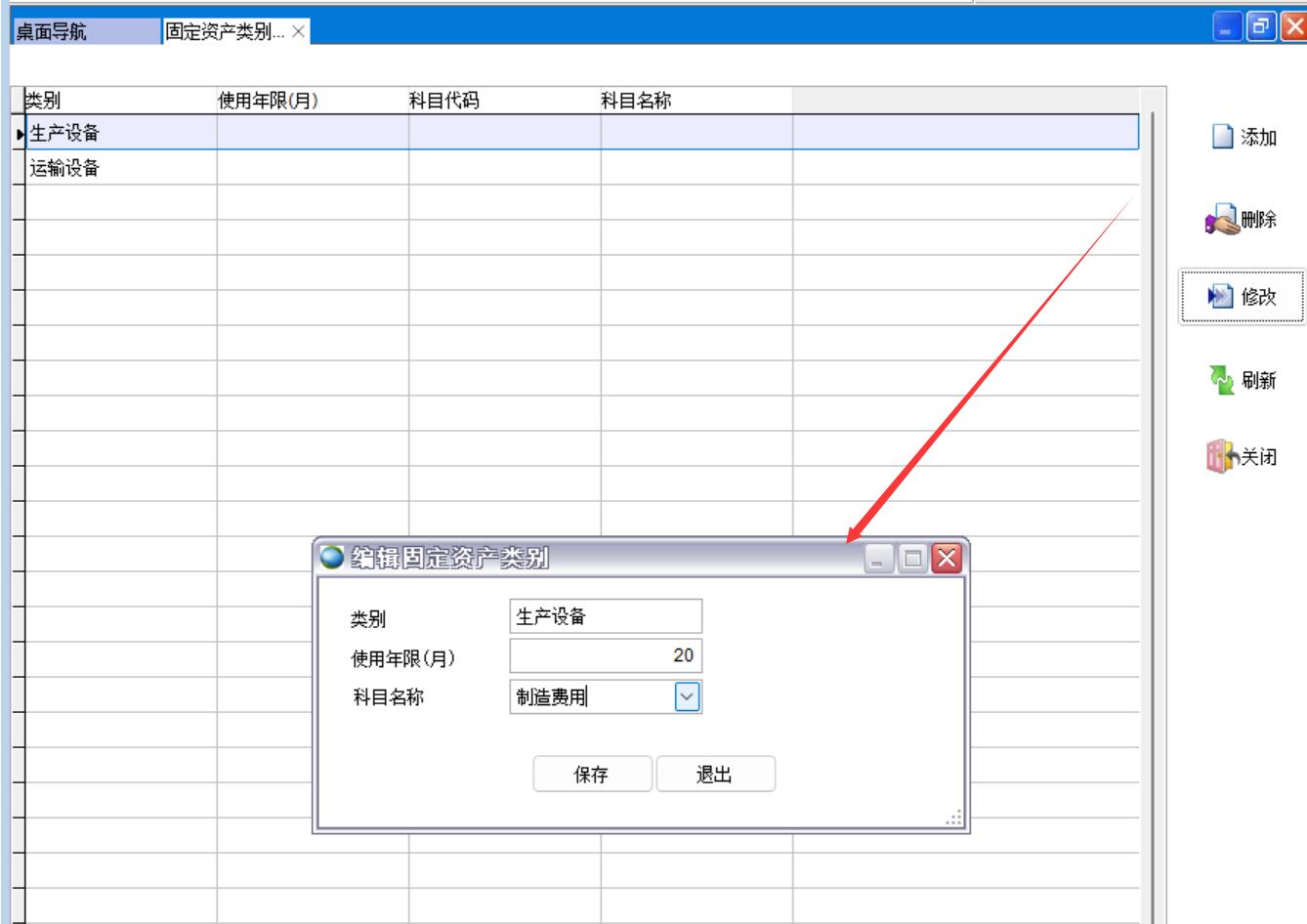This screenshot has width=1307, height=924.
Task: Select the 固定资产类别 tab
Action: (x=225, y=32)
